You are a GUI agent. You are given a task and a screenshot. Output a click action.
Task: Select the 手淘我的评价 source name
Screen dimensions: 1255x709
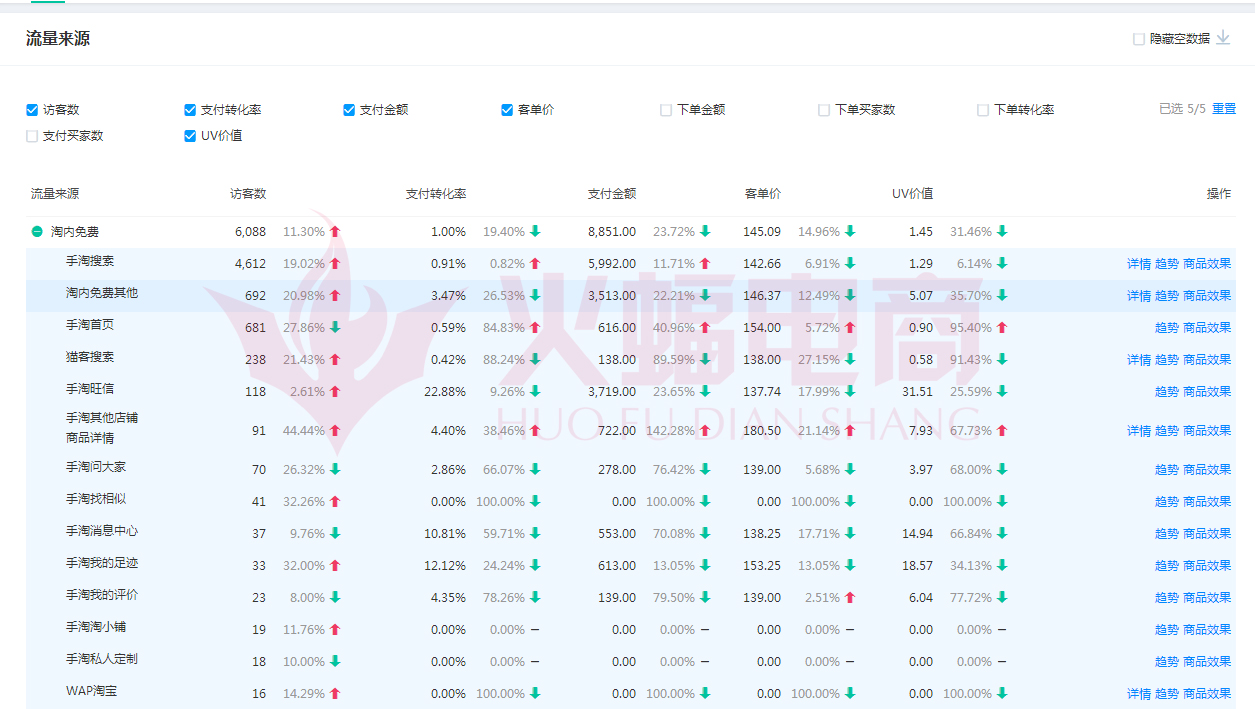(x=102, y=595)
